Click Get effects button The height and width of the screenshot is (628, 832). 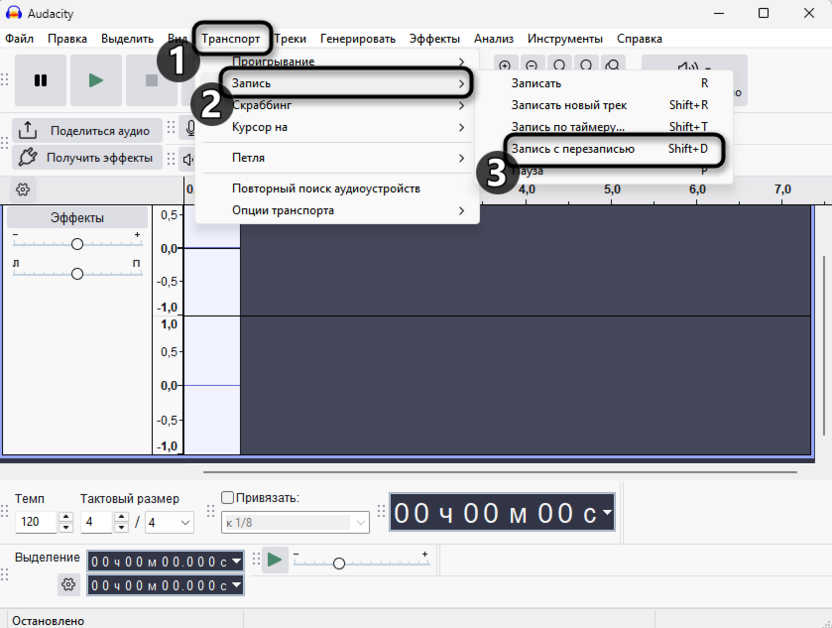click(87, 158)
